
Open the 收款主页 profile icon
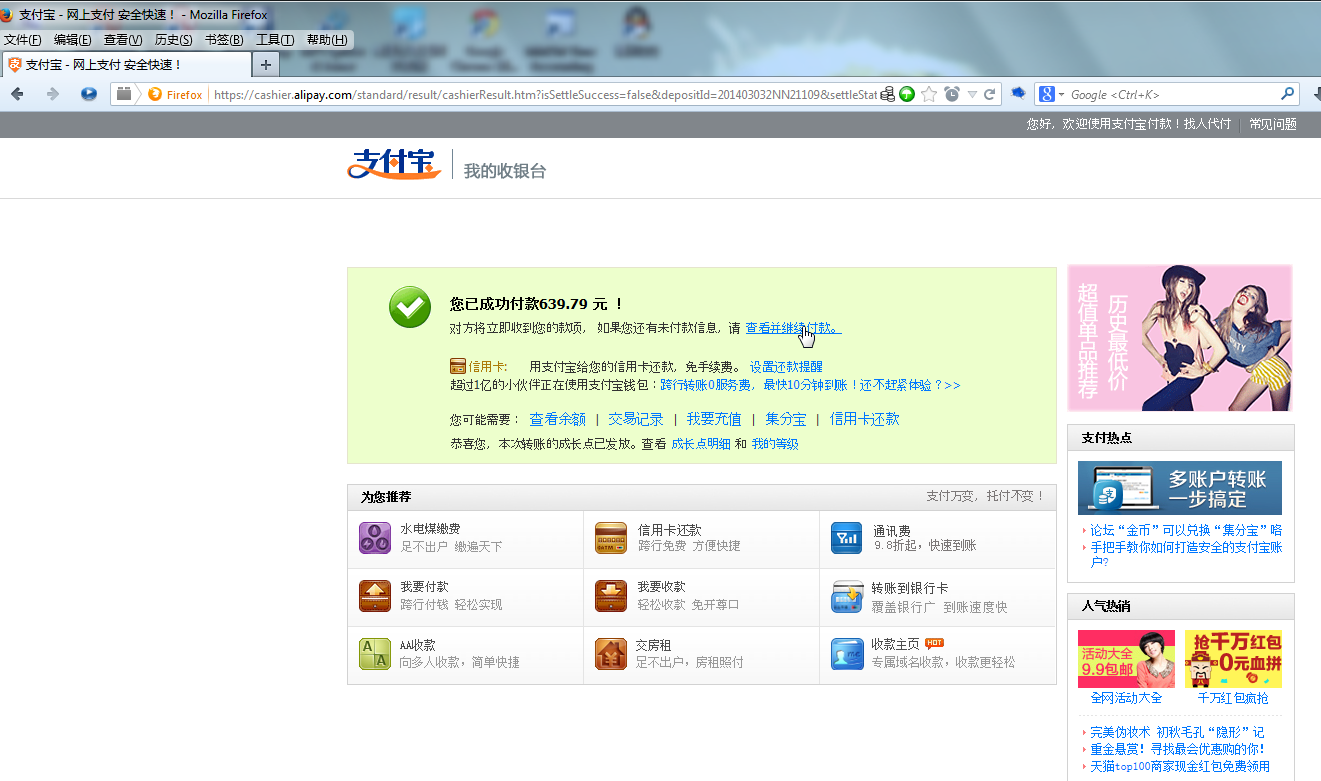pos(847,654)
